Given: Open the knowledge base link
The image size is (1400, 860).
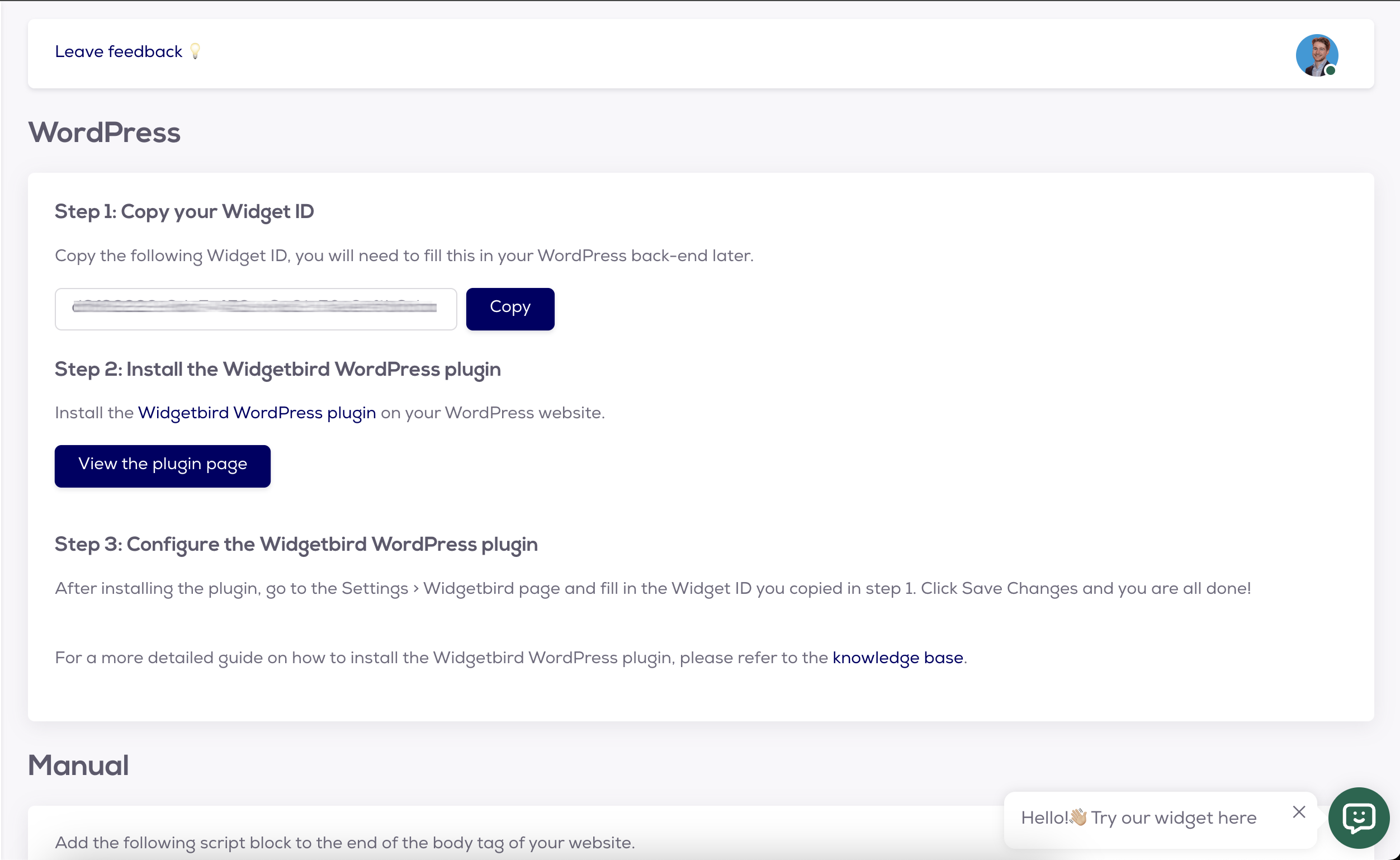Looking at the screenshot, I should (897, 658).
